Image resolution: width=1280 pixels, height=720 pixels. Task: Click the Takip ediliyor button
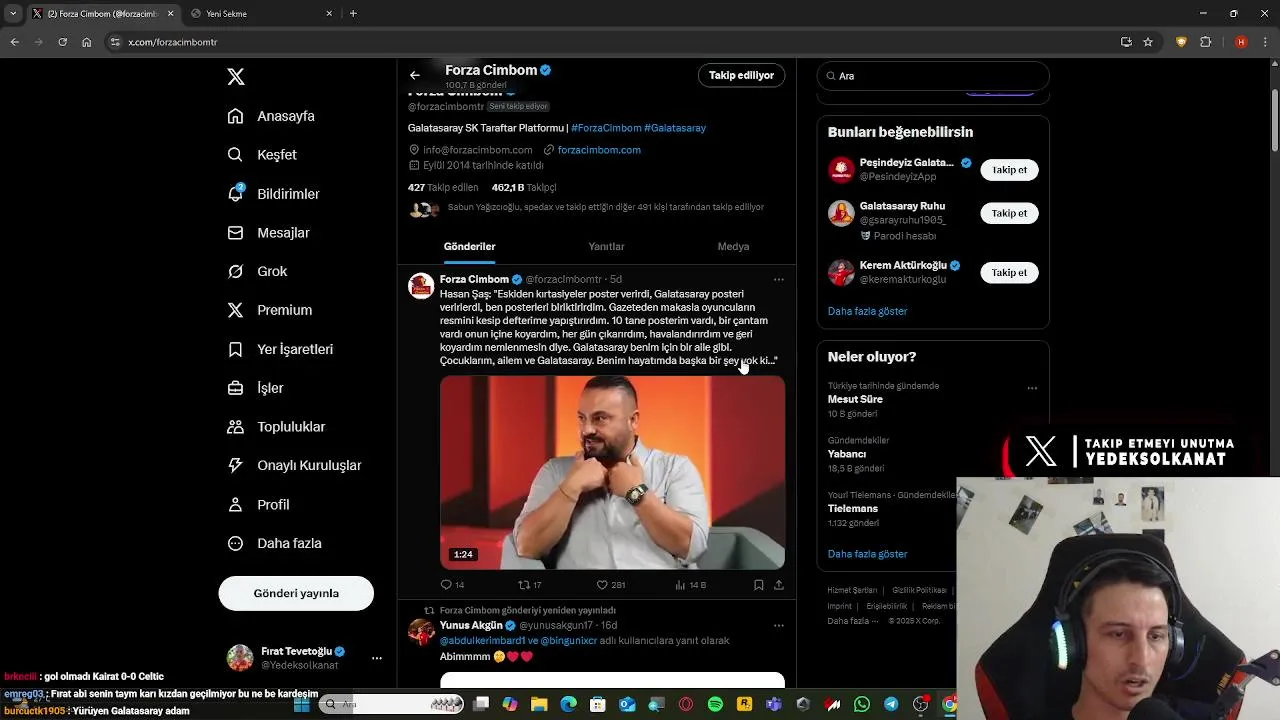[741, 75]
